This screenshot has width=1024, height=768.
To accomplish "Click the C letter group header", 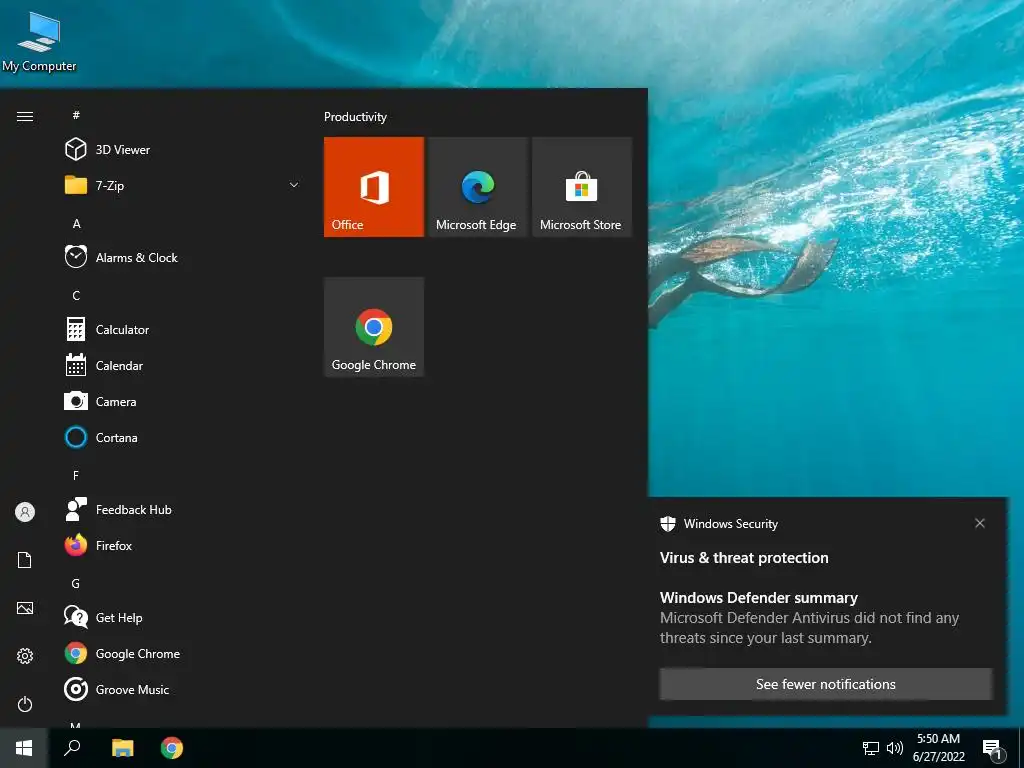I will coord(76,296).
